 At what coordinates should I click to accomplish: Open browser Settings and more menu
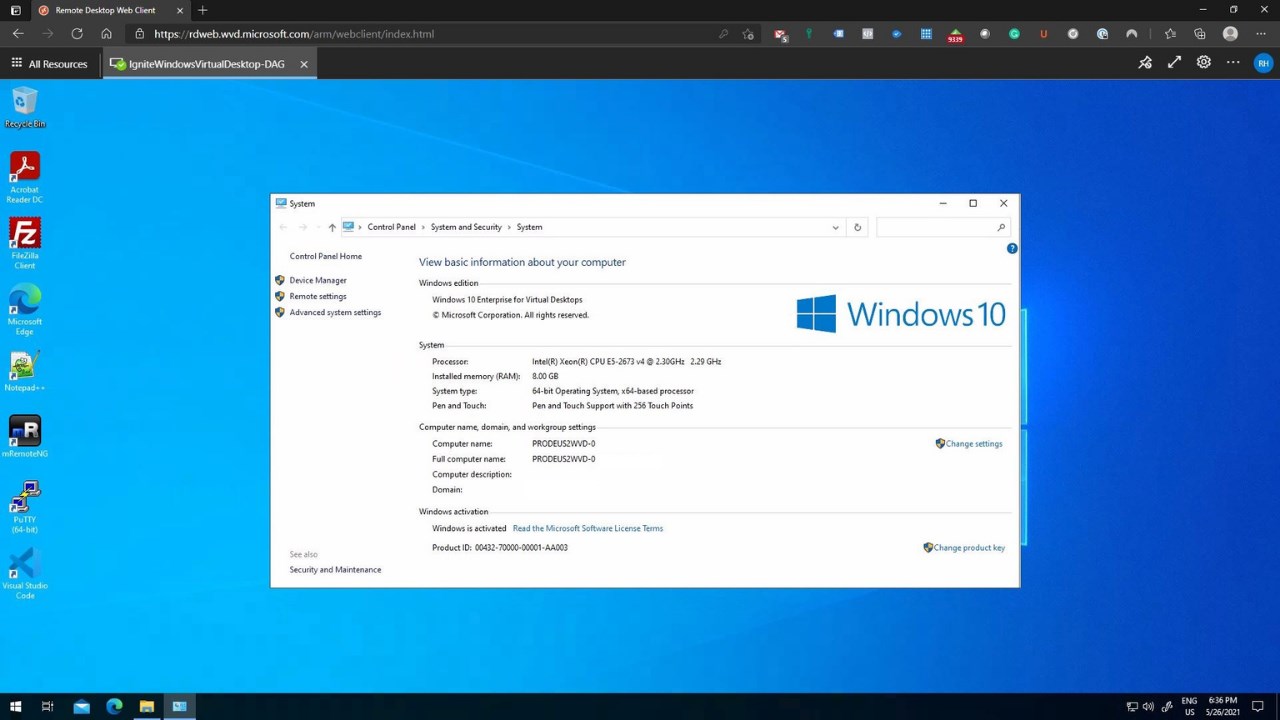point(1259,34)
